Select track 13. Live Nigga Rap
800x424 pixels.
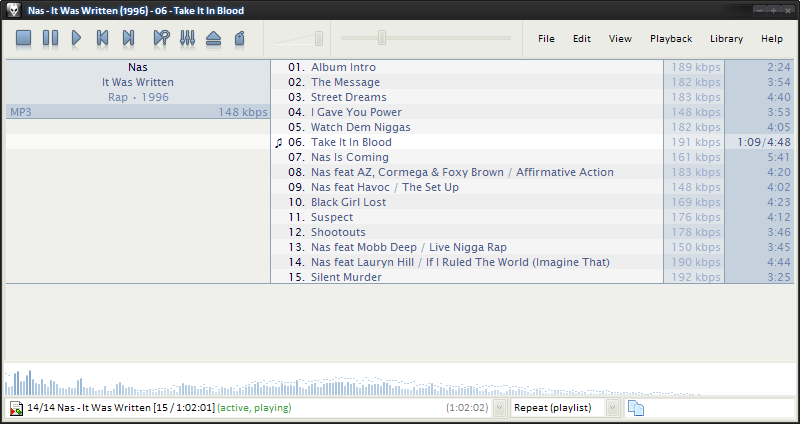pyautogui.click(x=467, y=247)
